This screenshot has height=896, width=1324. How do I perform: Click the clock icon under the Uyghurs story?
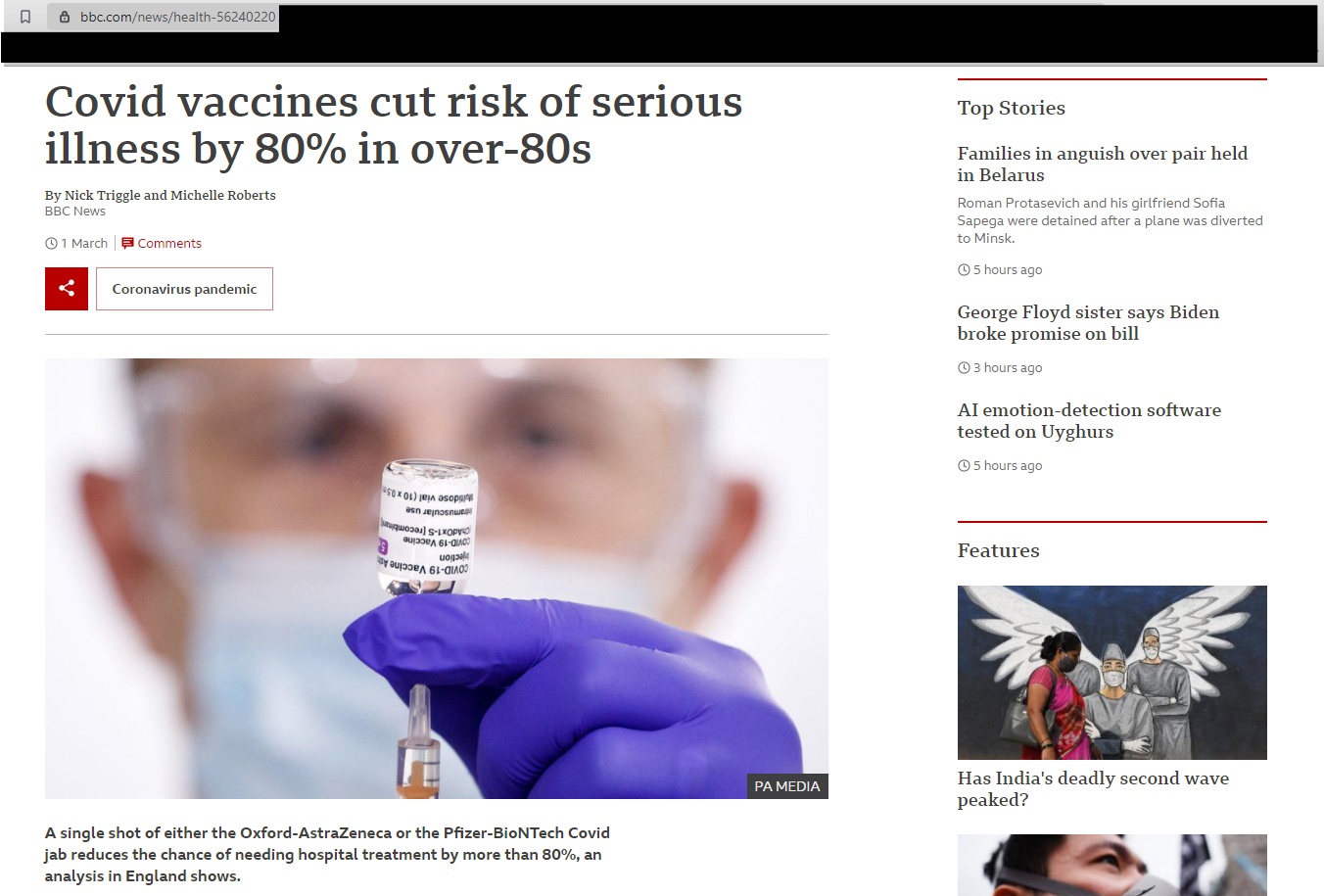[964, 465]
